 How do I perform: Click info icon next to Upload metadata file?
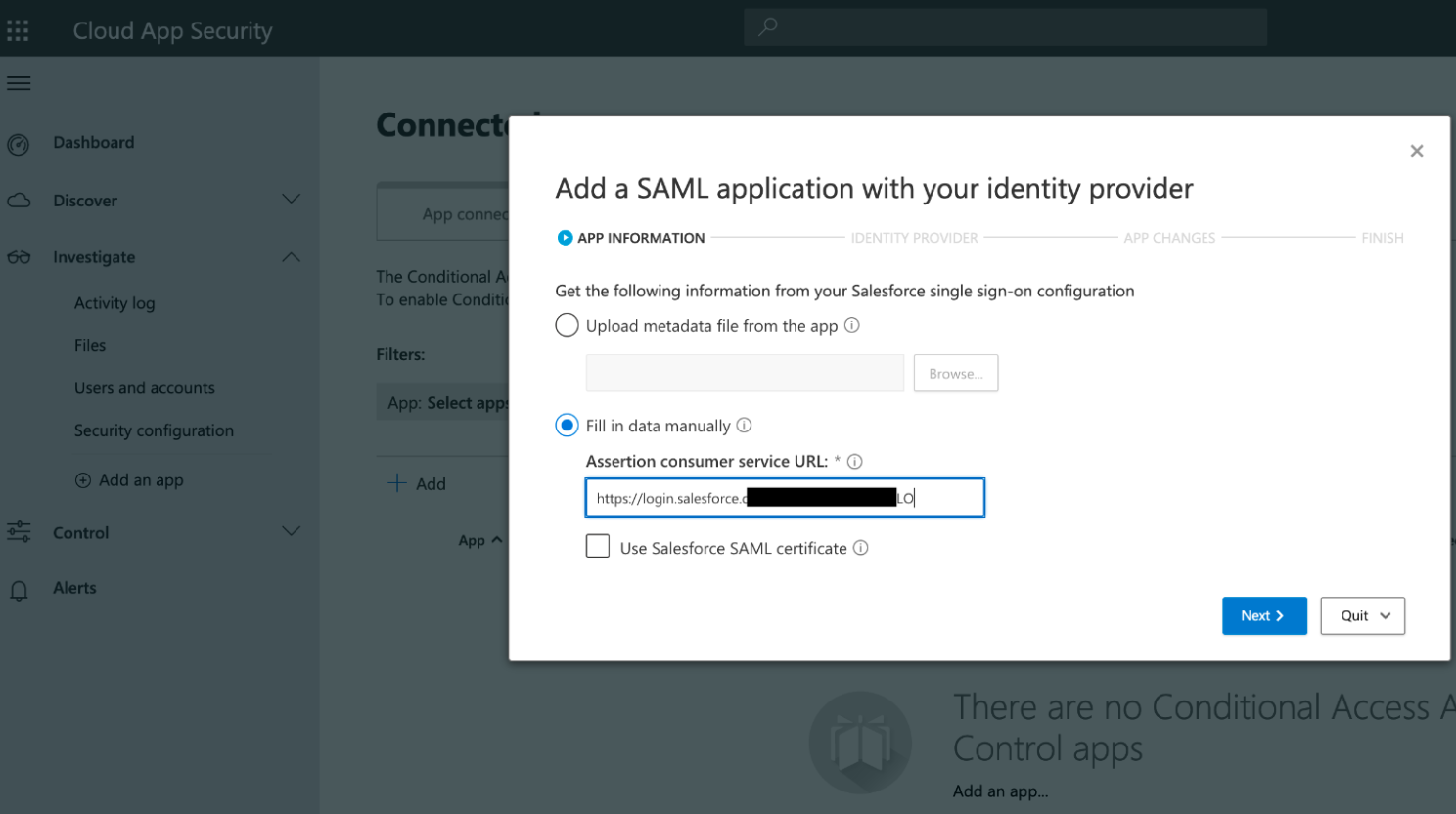click(852, 325)
